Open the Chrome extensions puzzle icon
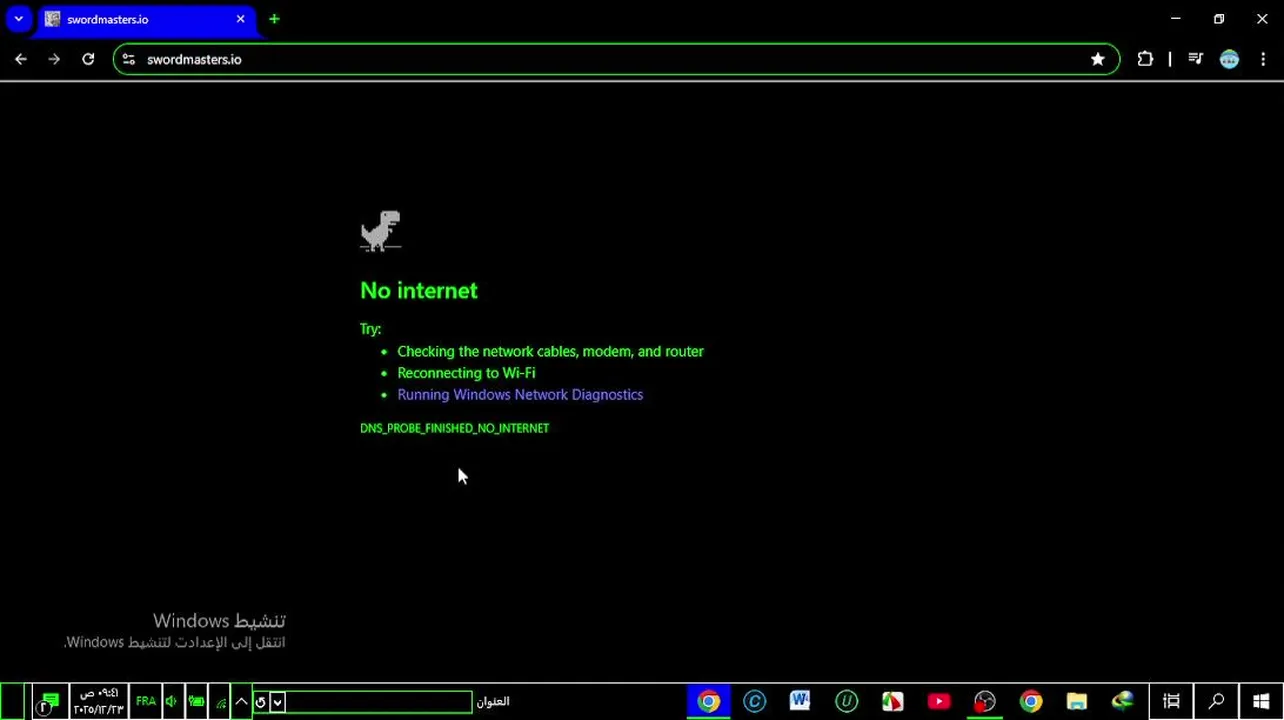Image resolution: width=1284 pixels, height=720 pixels. tap(1145, 60)
